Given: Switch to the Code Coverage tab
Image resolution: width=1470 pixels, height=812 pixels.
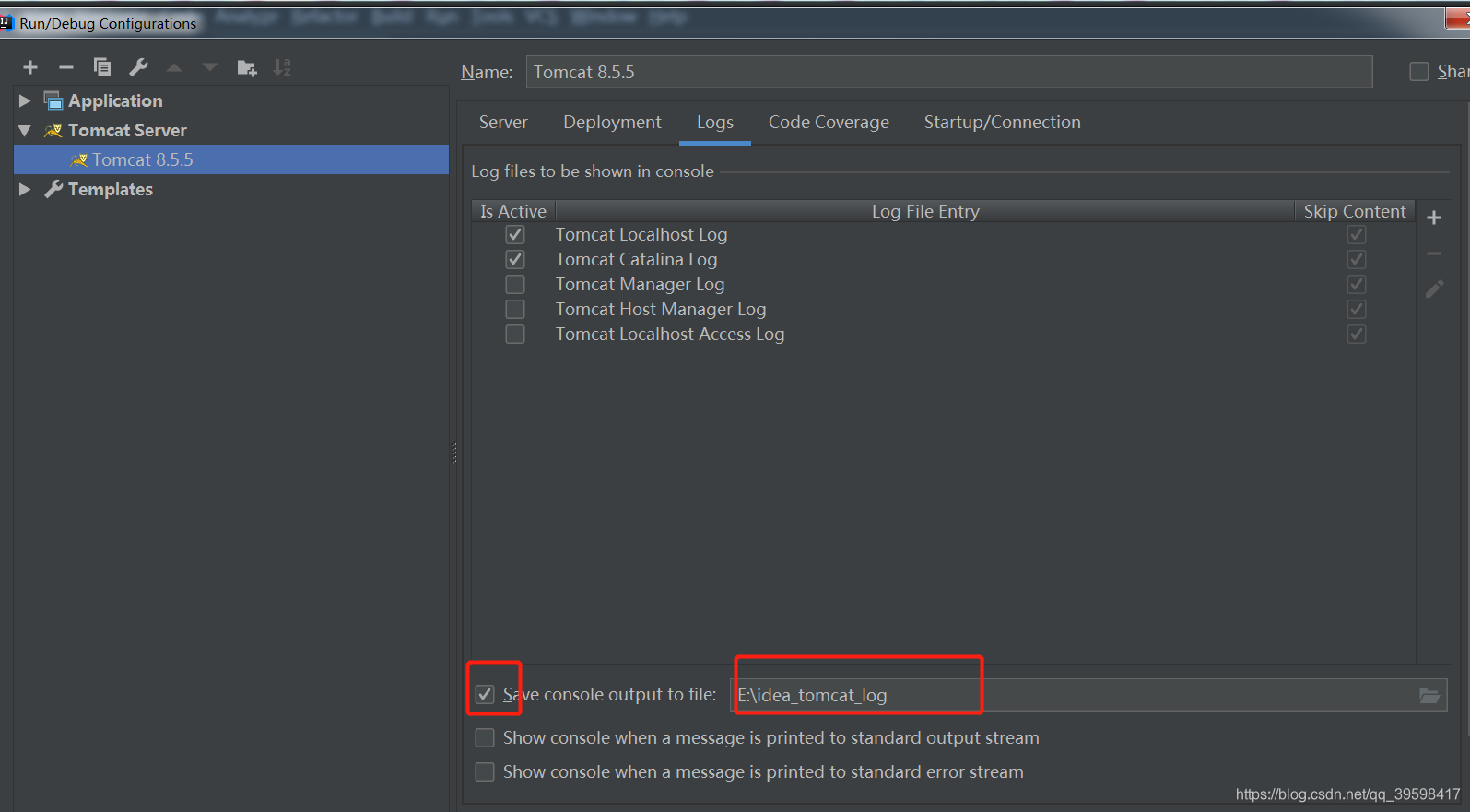Looking at the screenshot, I should [x=829, y=122].
